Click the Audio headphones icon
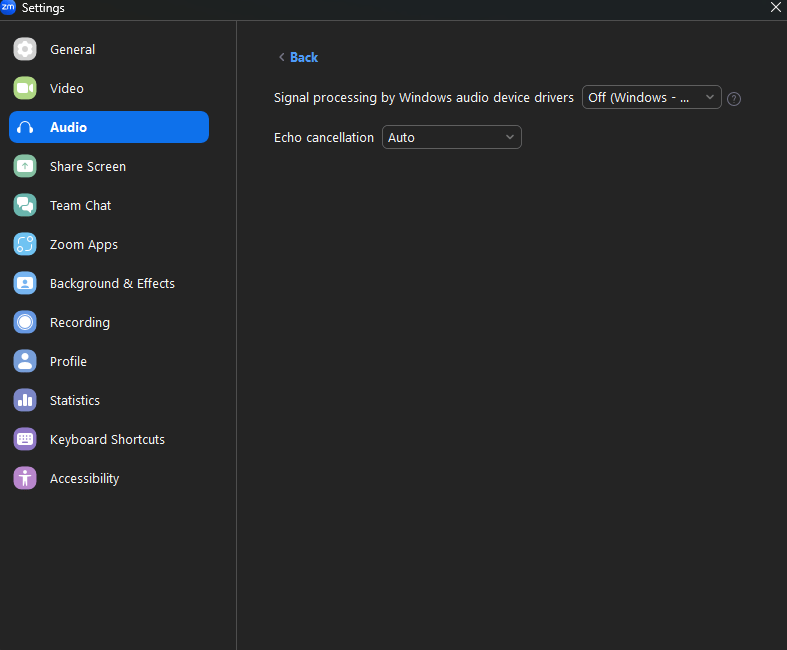Image resolution: width=787 pixels, height=650 pixels. coord(25,127)
